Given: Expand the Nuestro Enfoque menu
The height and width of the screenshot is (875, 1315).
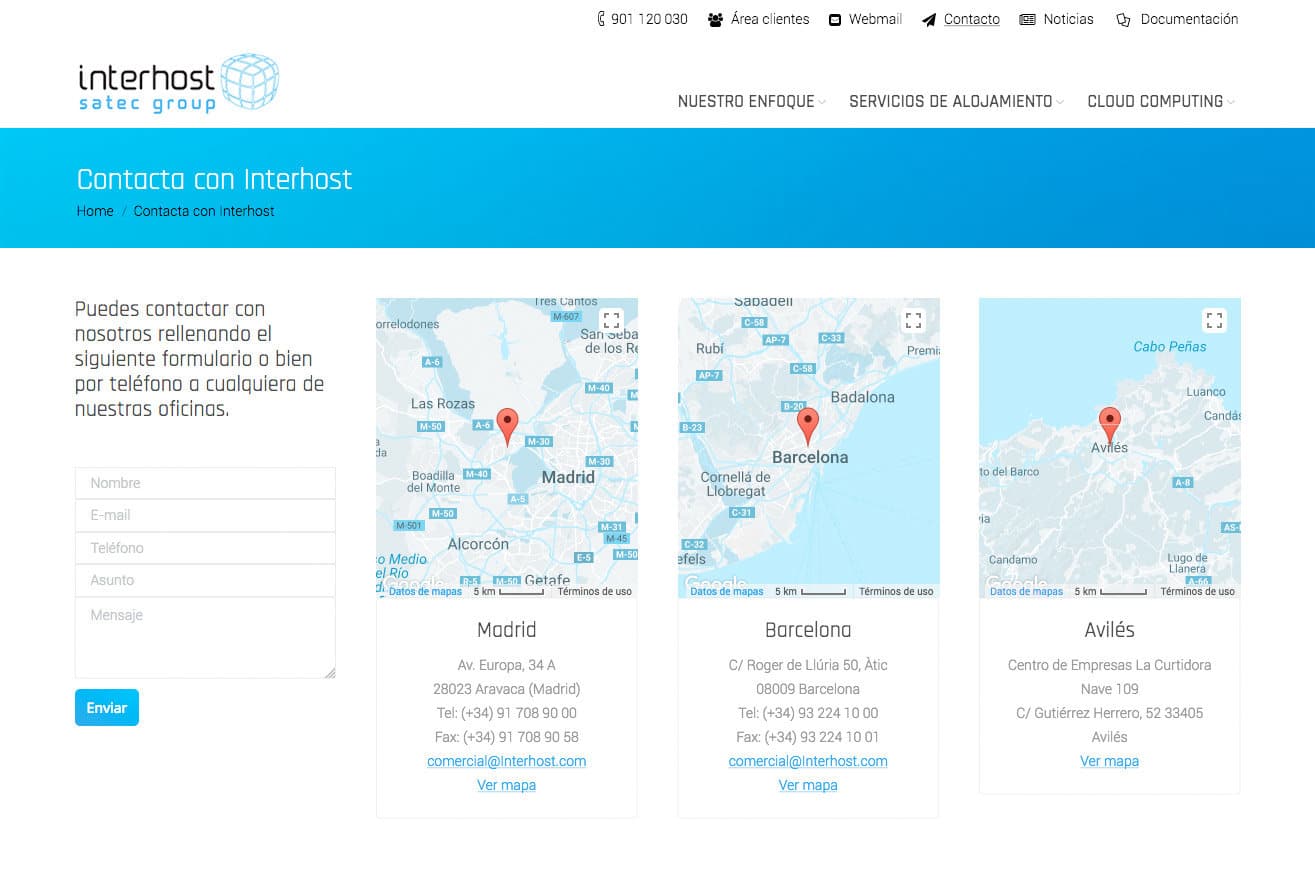Looking at the screenshot, I should click(752, 101).
